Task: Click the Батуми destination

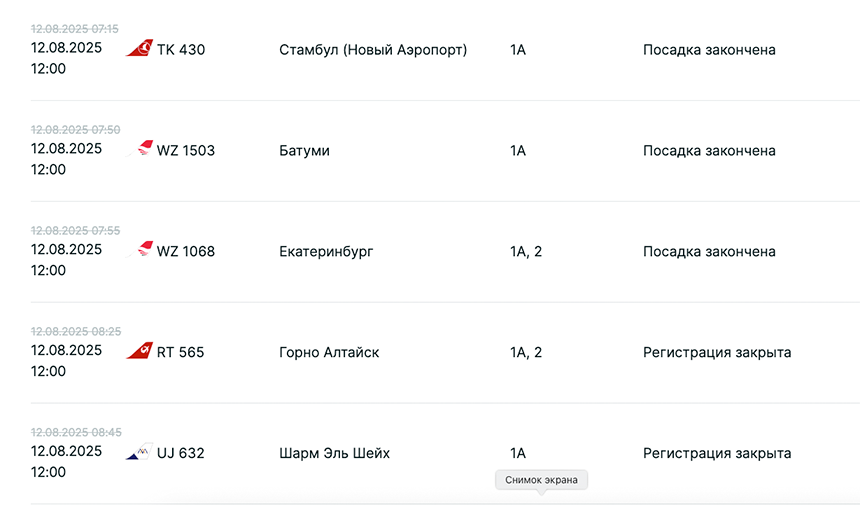Action: point(304,151)
